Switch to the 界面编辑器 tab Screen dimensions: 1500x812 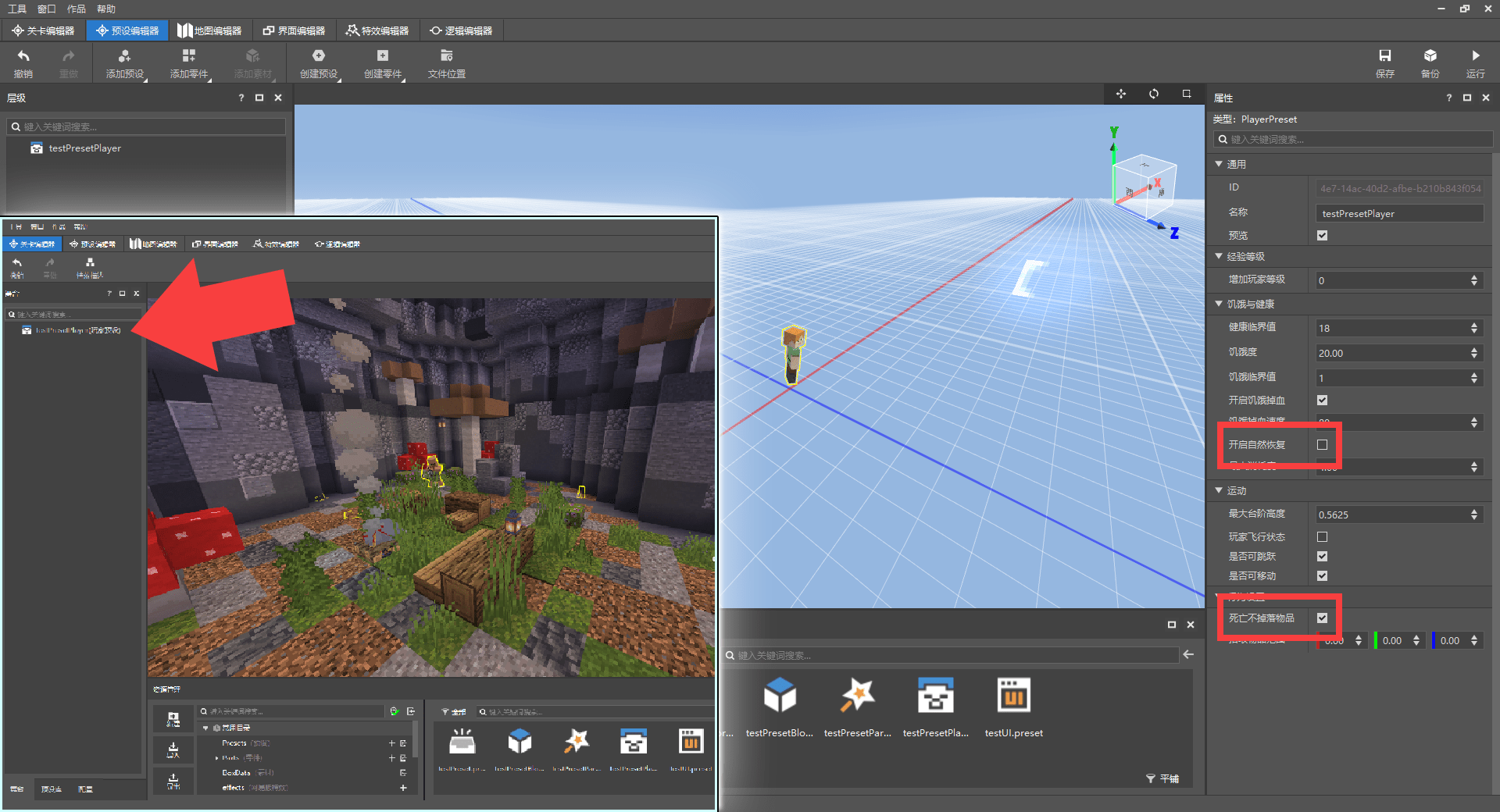click(294, 30)
